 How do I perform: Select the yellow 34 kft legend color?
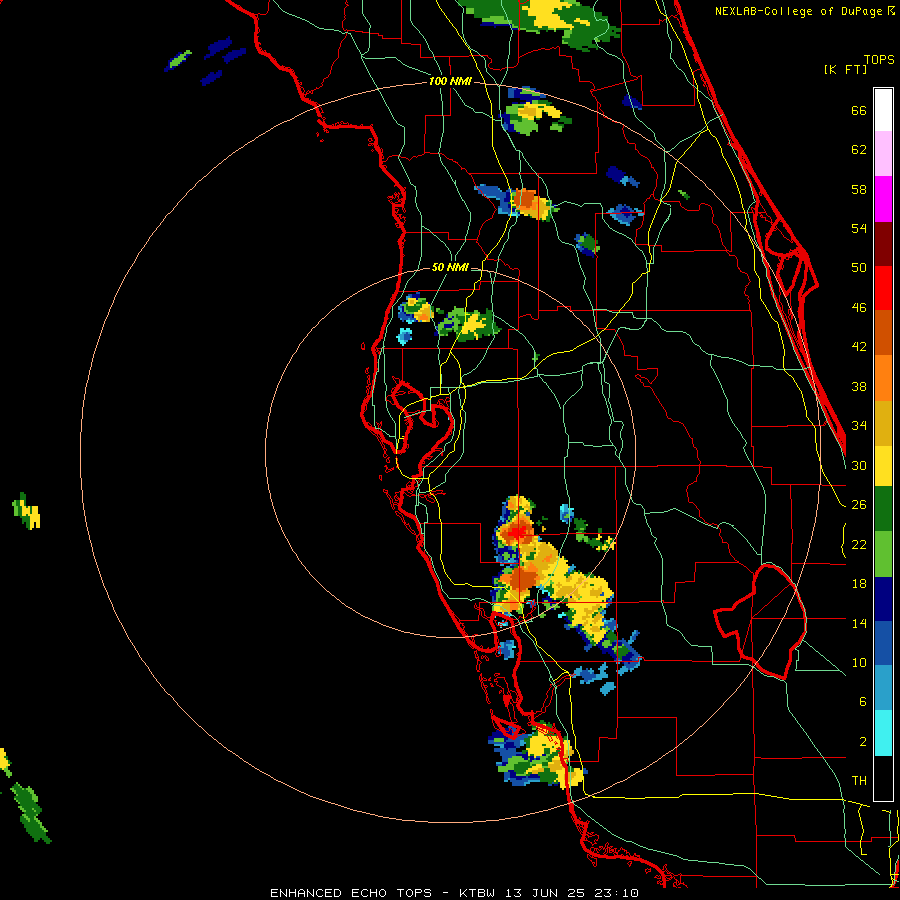(x=883, y=467)
